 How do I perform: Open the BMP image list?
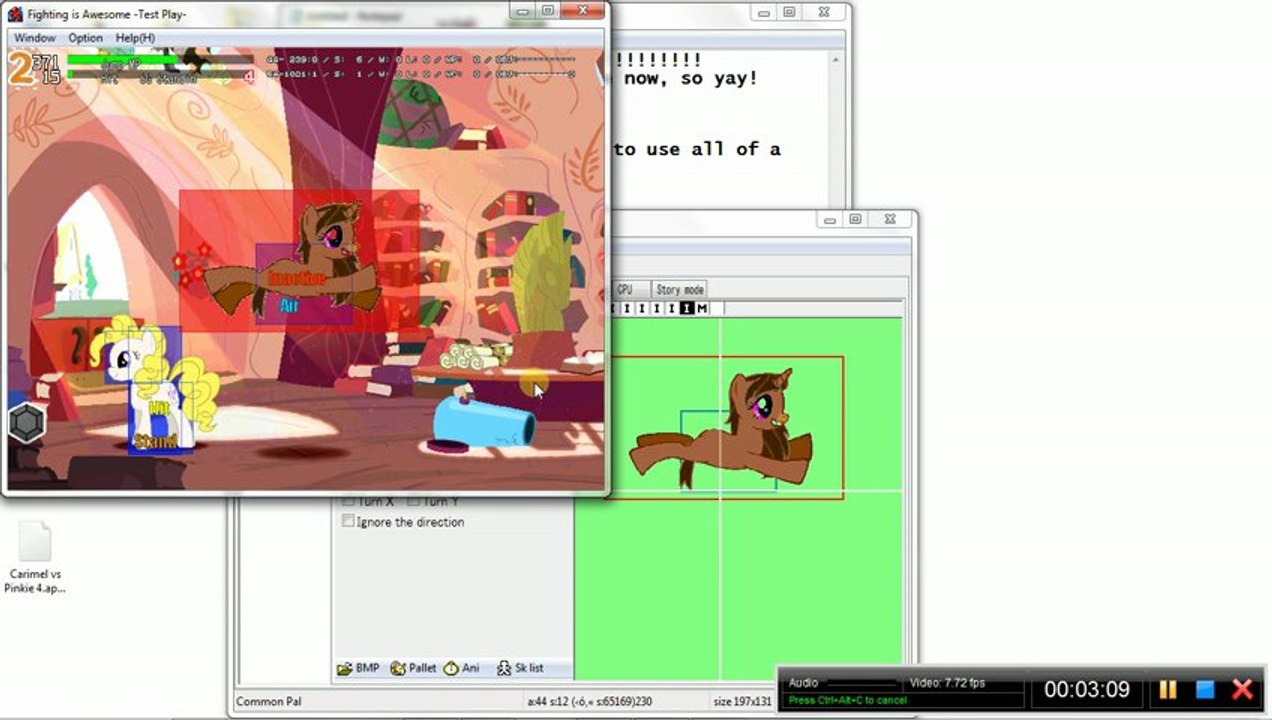(x=358, y=668)
